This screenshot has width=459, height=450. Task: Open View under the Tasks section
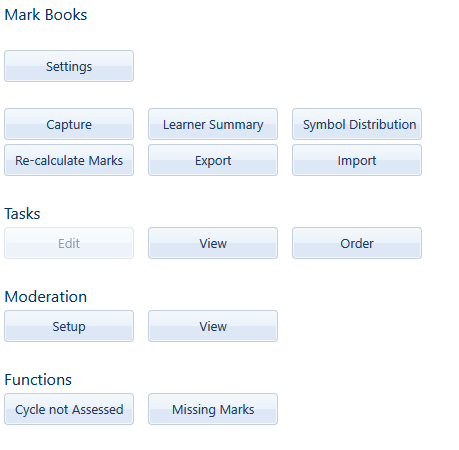coord(213,243)
